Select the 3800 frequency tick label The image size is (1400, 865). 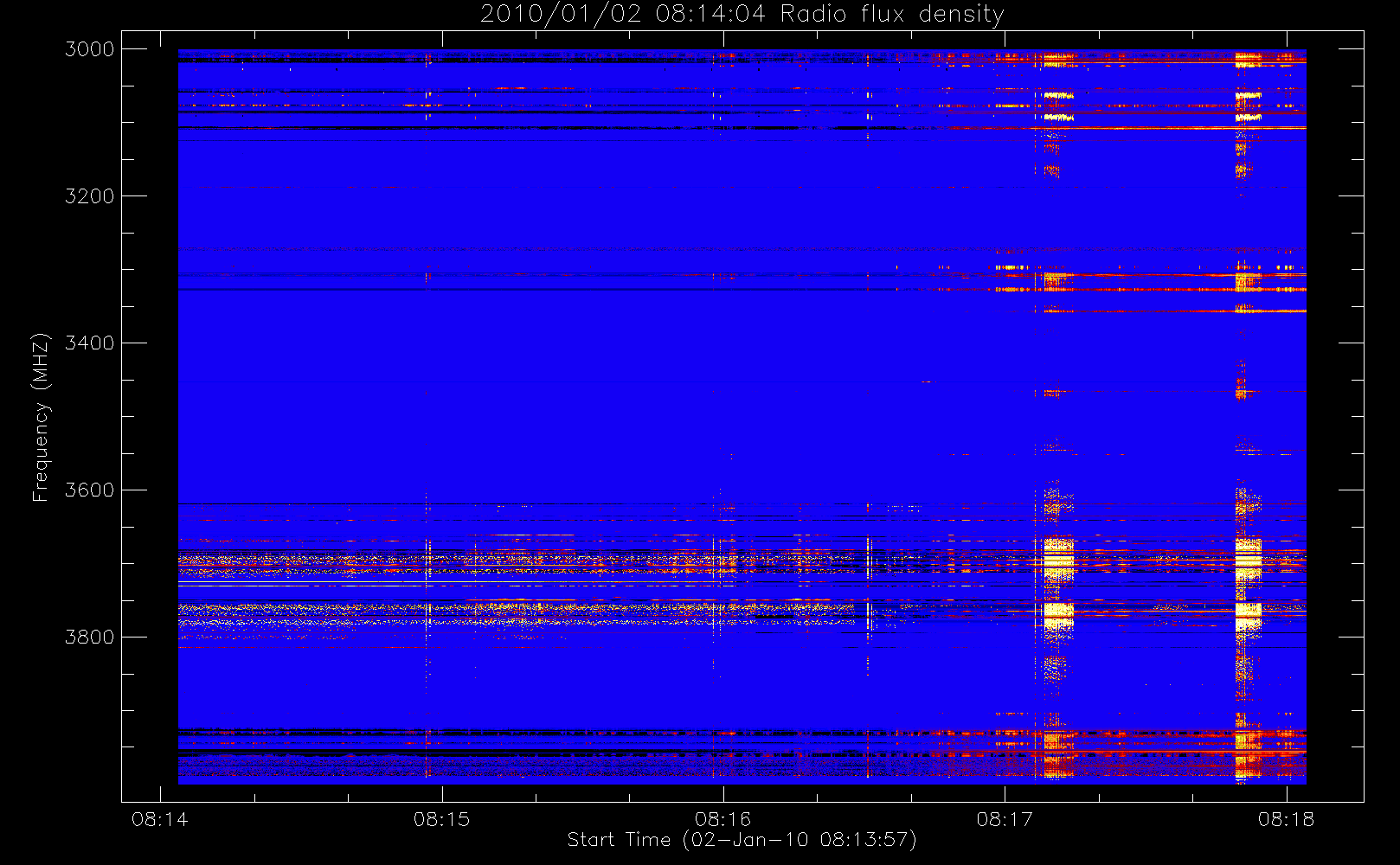(x=90, y=638)
